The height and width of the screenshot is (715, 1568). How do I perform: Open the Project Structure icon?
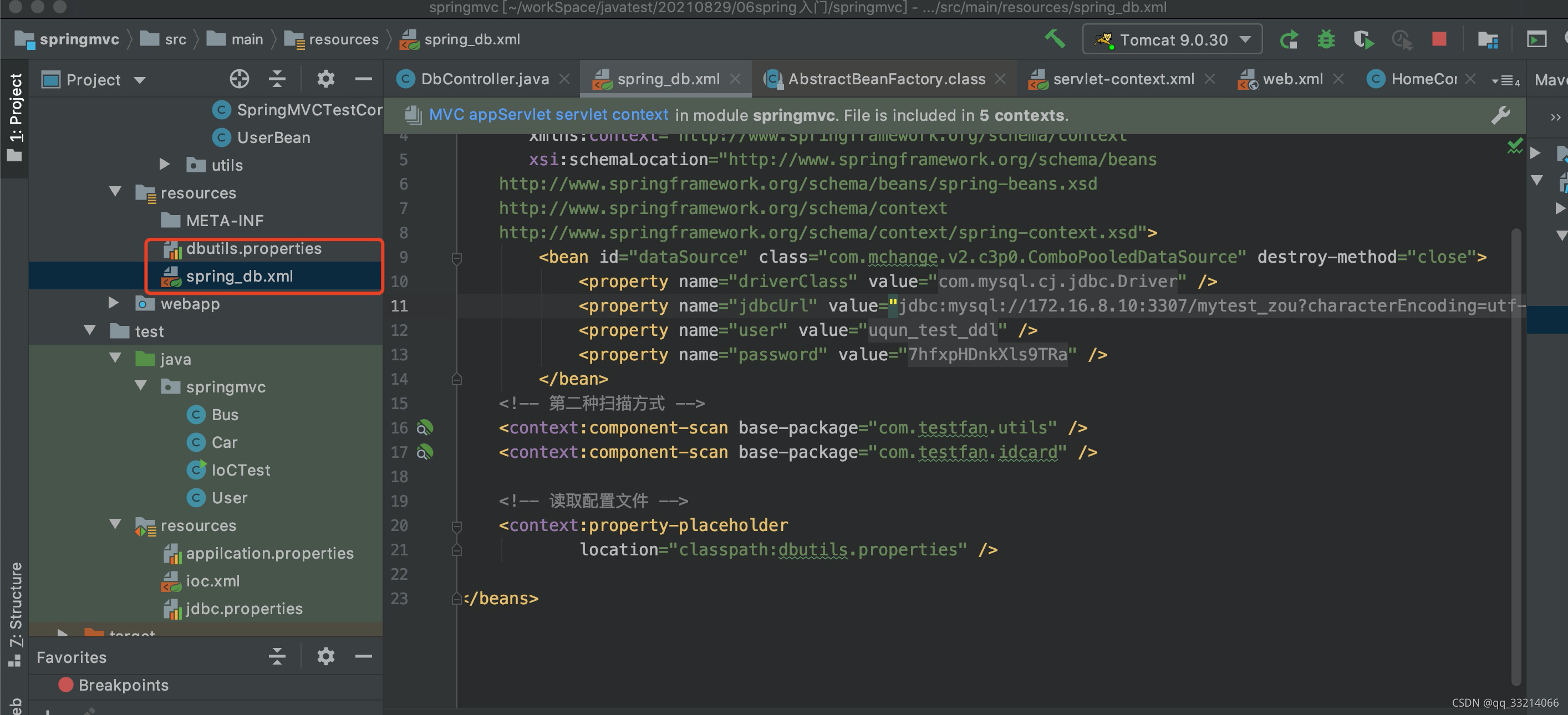point(1488,39)
